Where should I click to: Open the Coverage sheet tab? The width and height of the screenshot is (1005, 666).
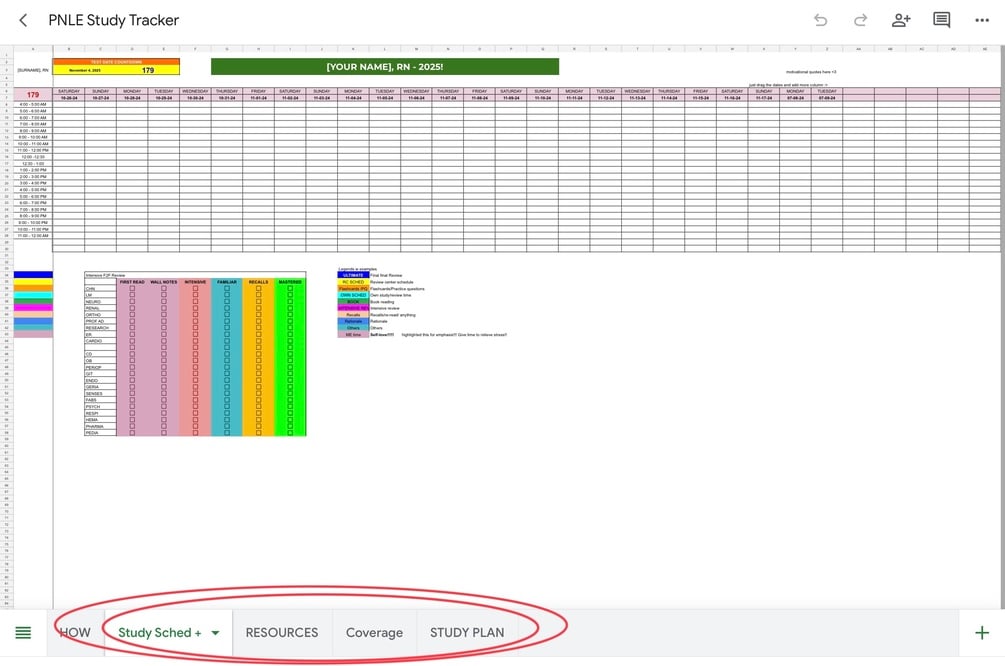pyautogui.click(x=374, y=633)
